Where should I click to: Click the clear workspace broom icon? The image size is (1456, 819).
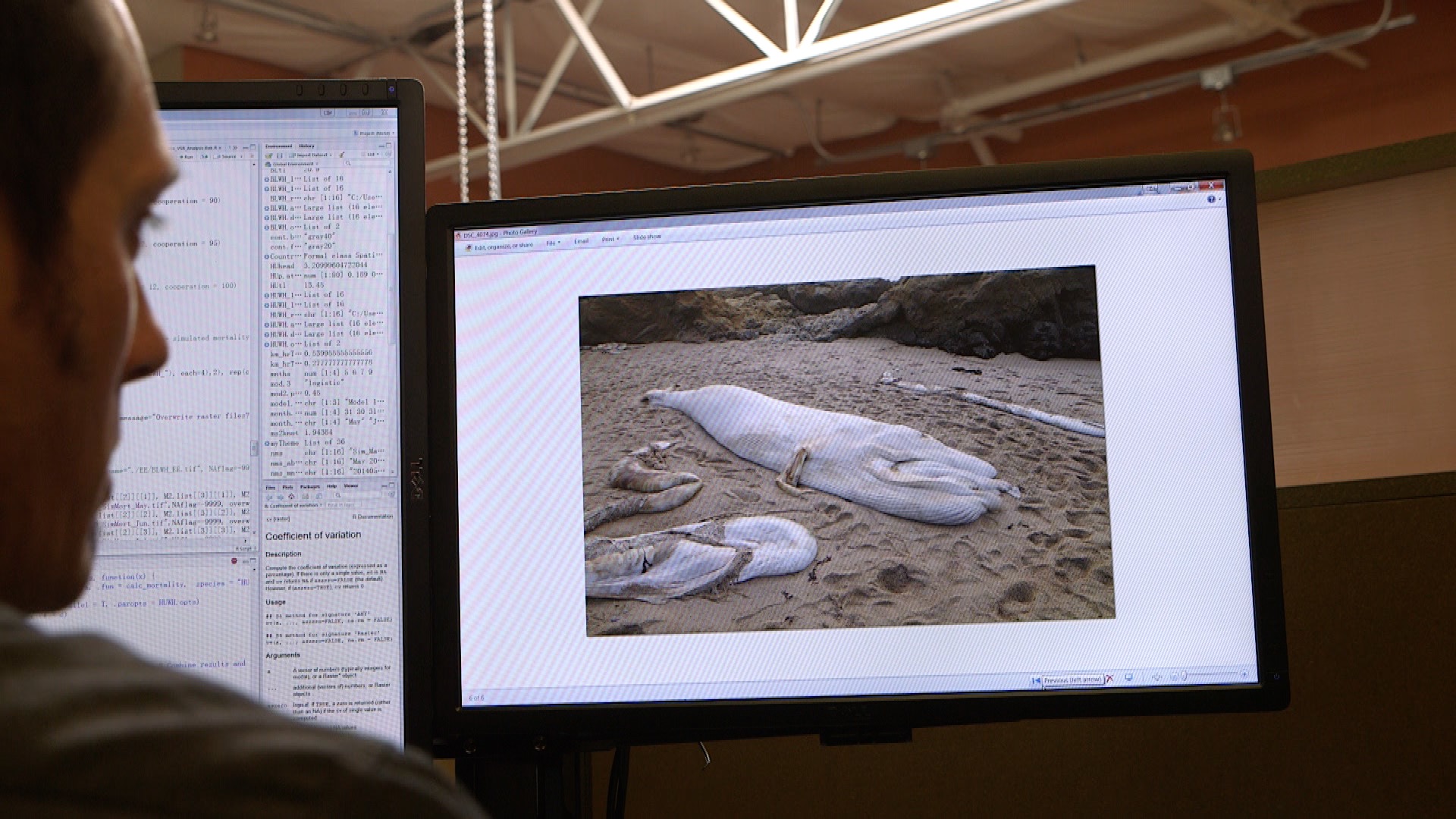point(342,155)
